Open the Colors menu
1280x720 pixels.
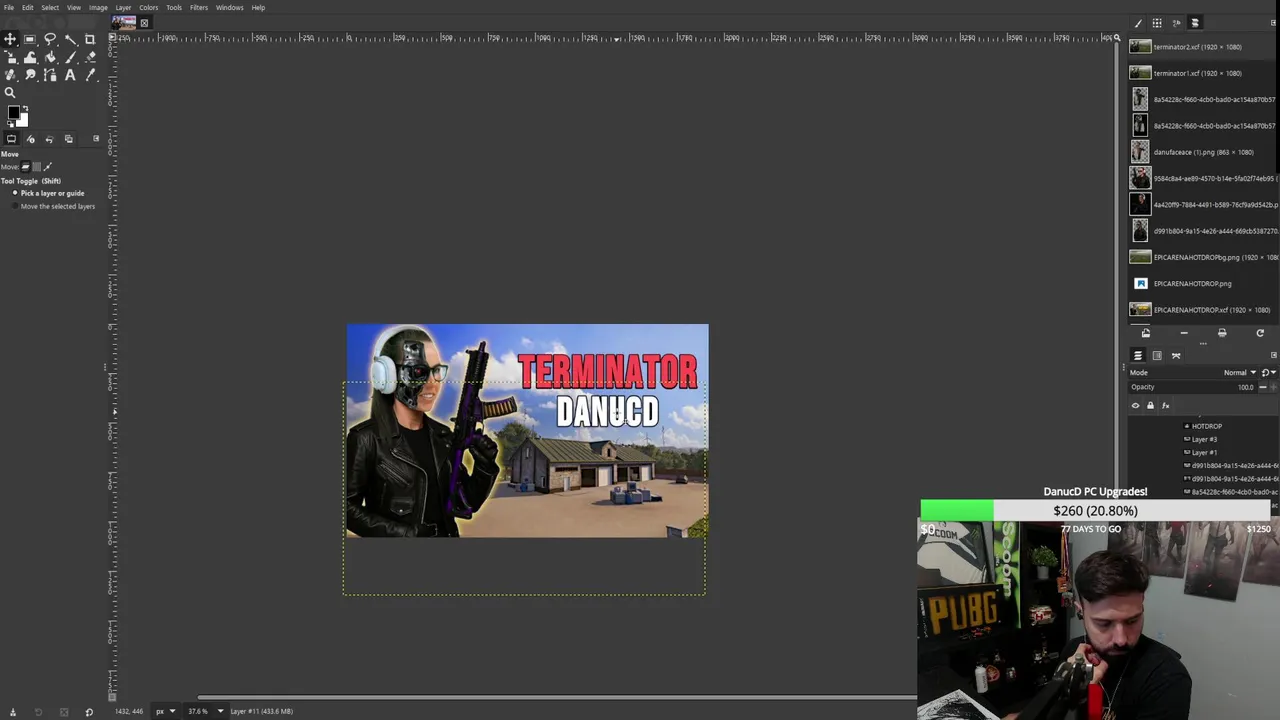(x=148, y=7)
